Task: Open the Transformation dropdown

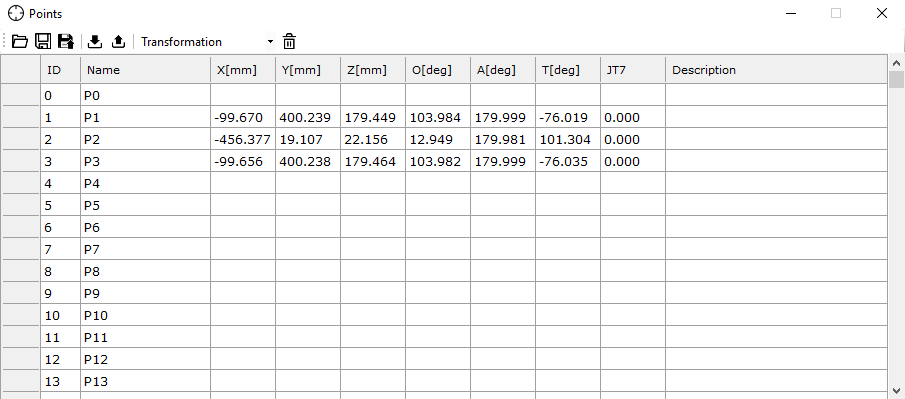Action: [207, 42]
